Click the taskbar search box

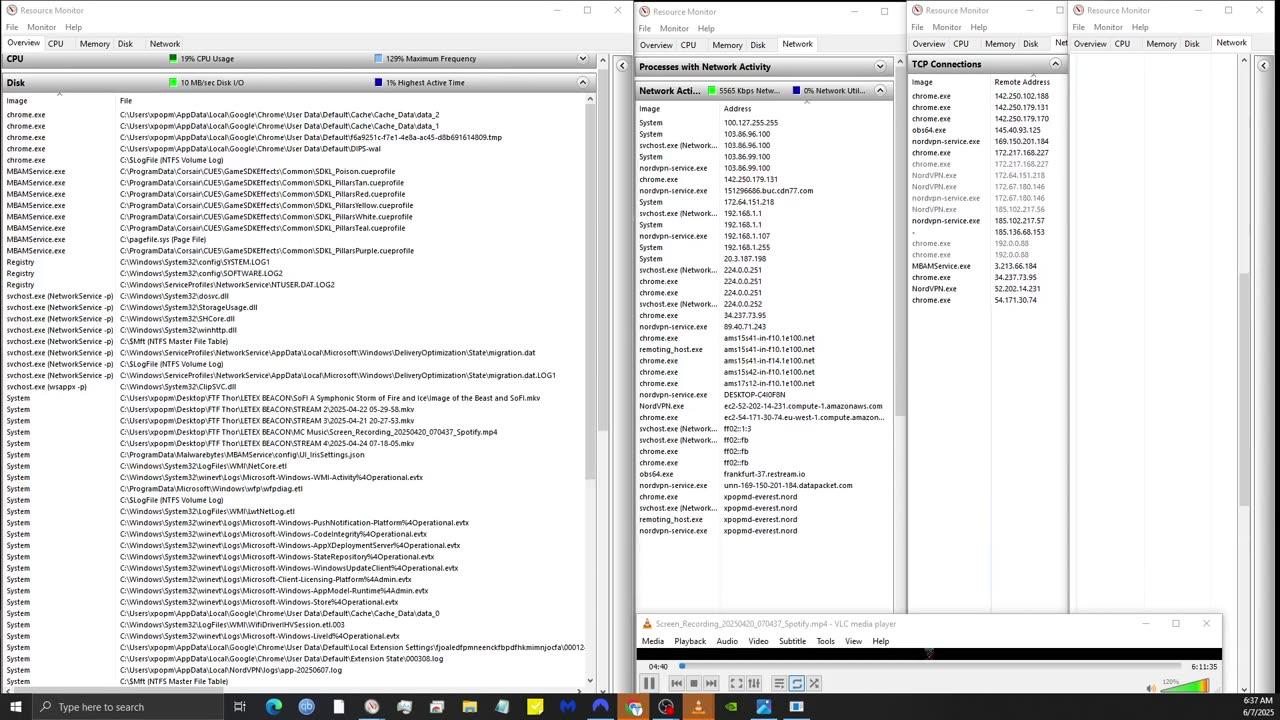tap(128, 707)
